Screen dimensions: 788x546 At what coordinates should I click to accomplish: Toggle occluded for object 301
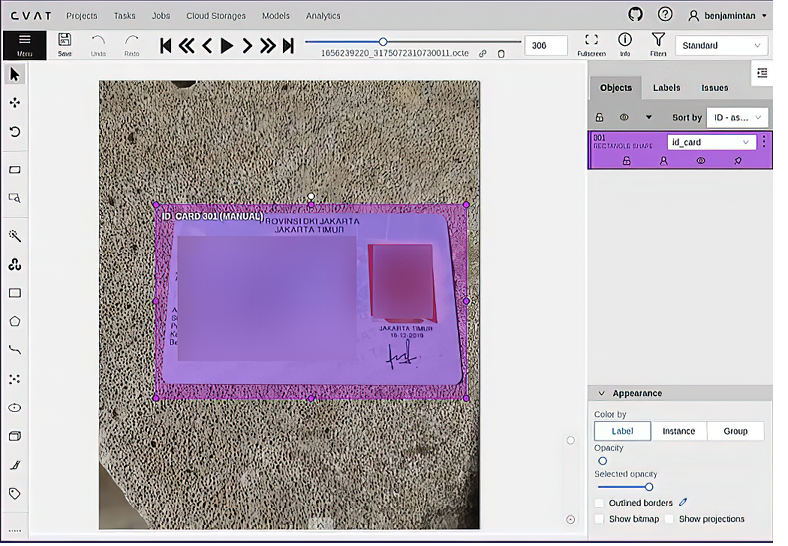tap(663, 161)
